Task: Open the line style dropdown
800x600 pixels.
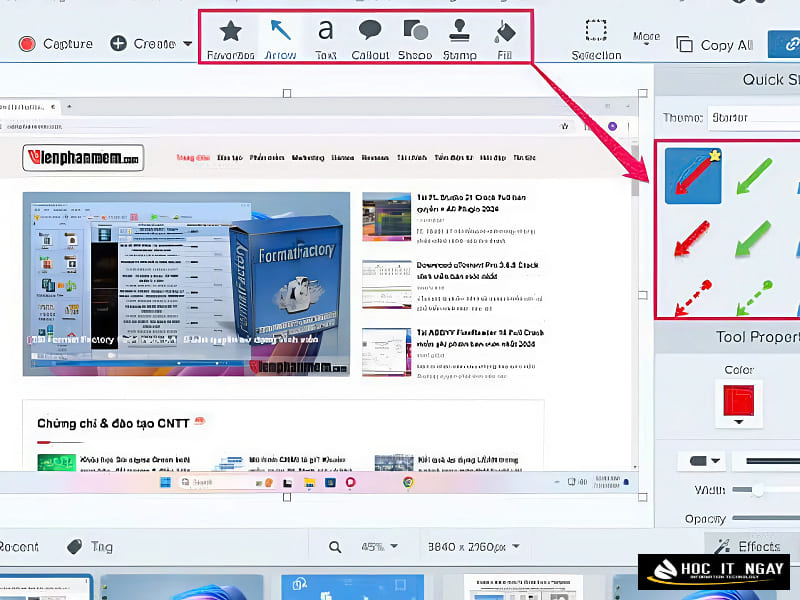Action: pos(766,461)
